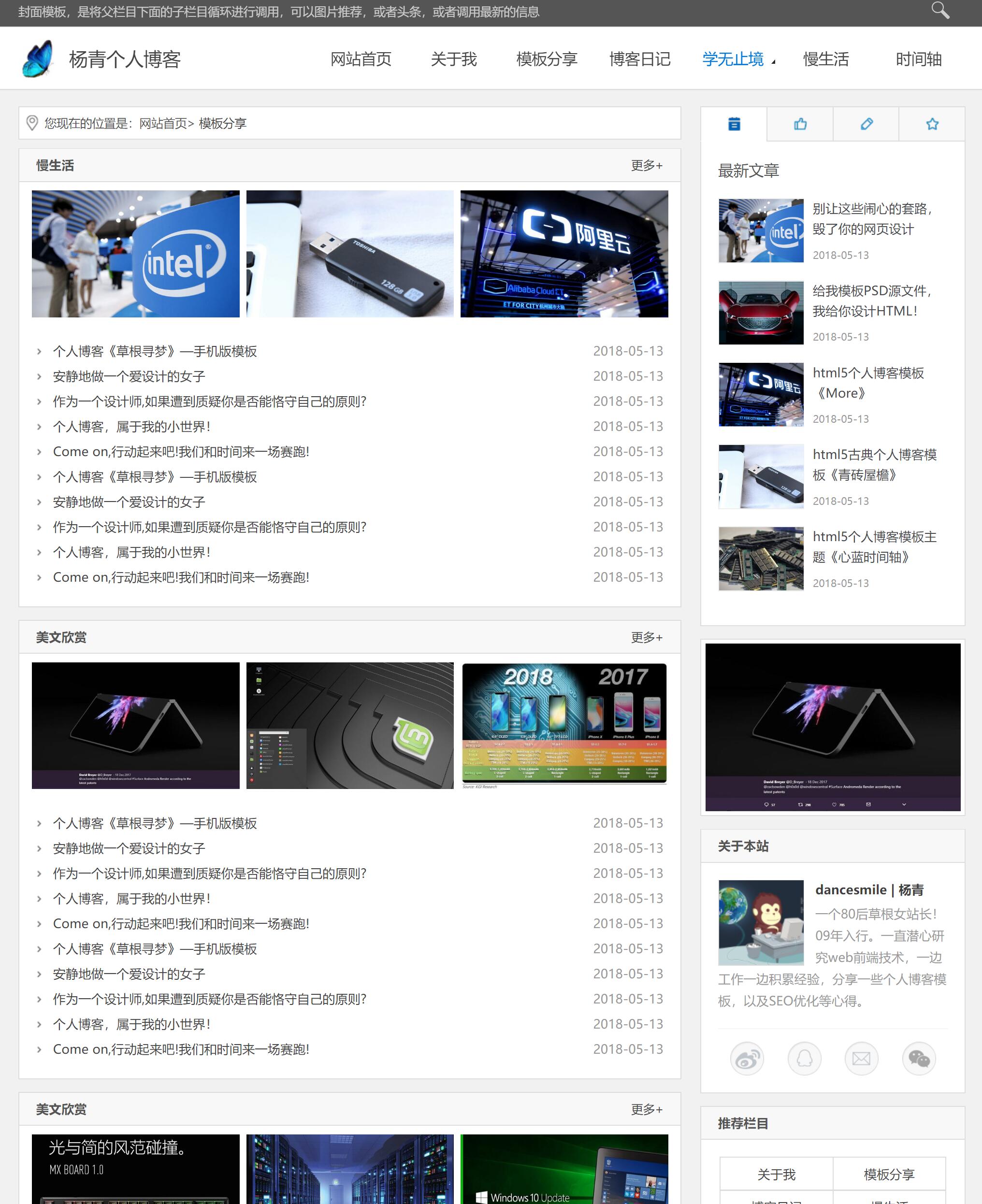Open 更多+ in the first 美文欣赏 section
The image size is (982, 1204).
click(x=647, y=637)
